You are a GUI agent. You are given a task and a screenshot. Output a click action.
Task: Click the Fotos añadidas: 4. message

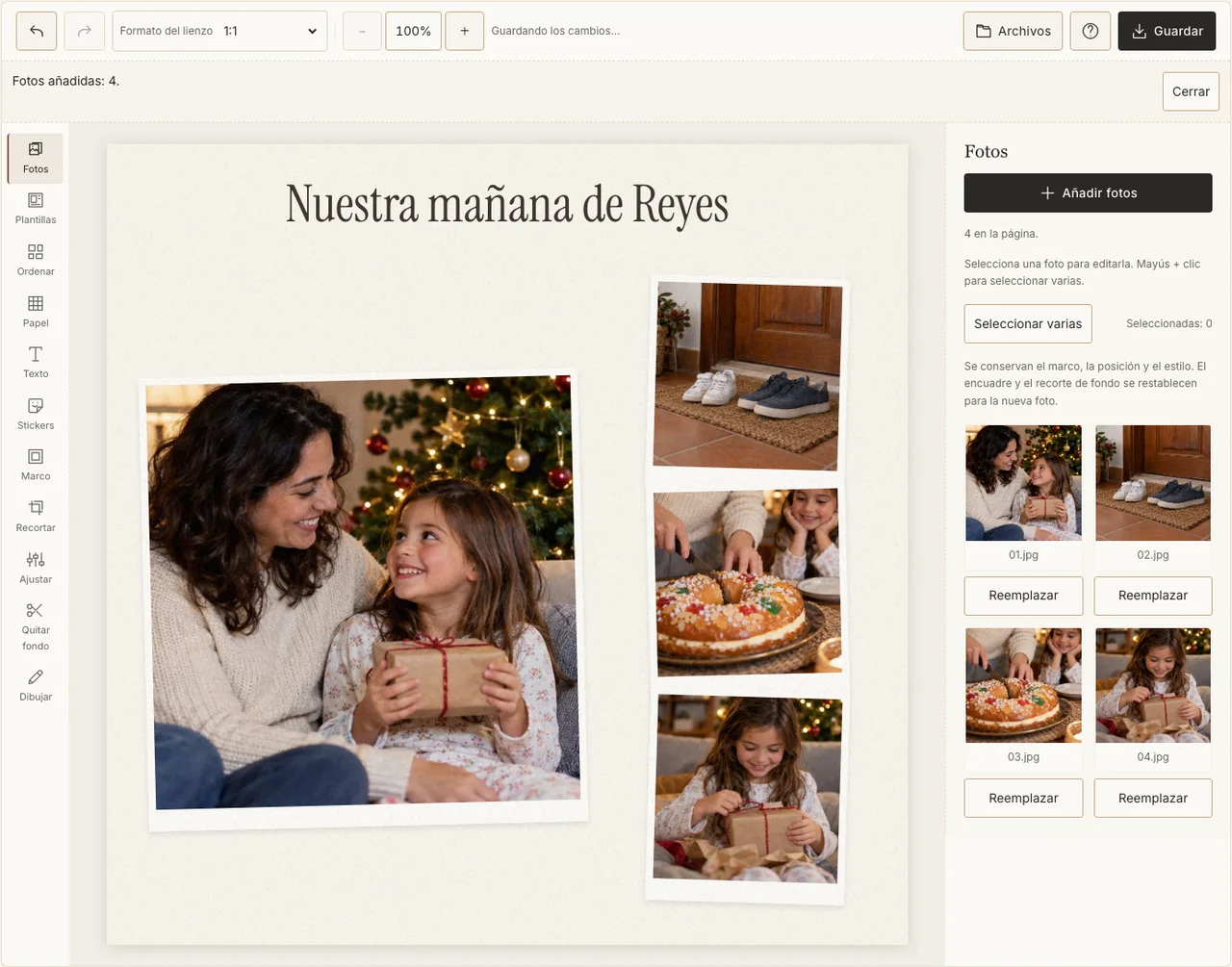click(65, 81)
